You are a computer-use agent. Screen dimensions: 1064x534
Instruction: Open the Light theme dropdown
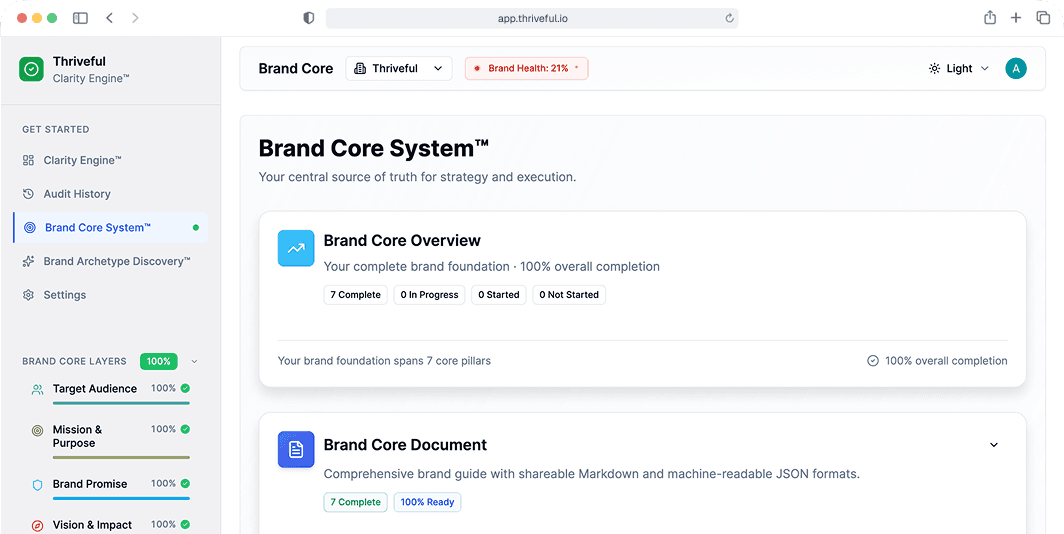958,69
